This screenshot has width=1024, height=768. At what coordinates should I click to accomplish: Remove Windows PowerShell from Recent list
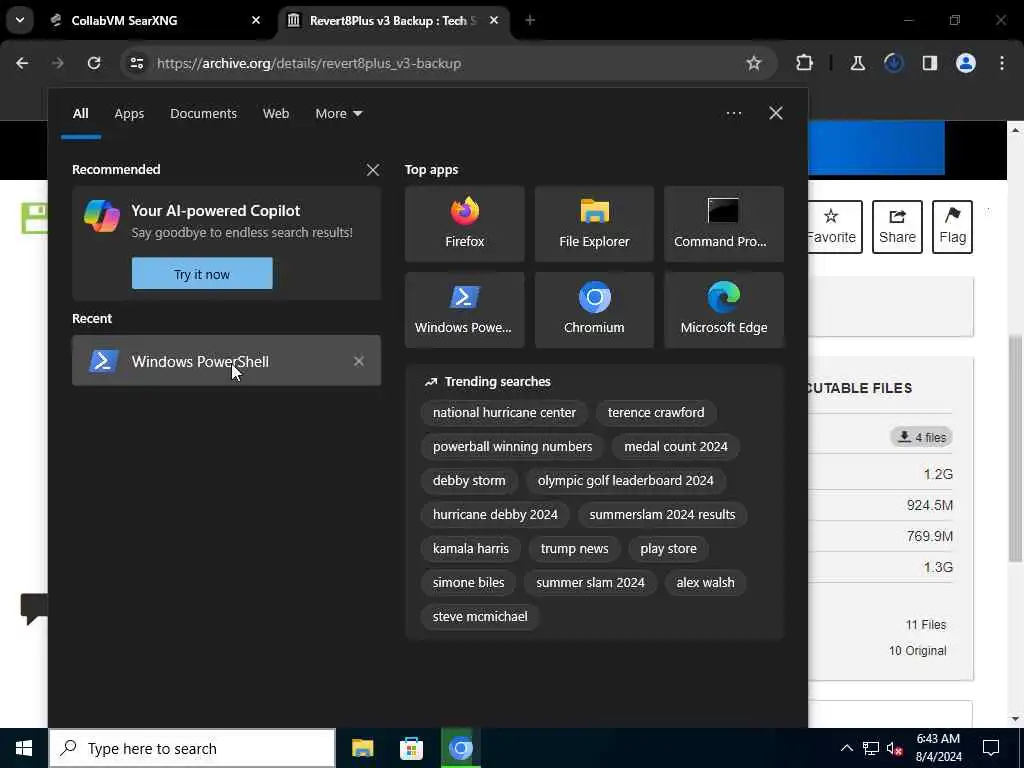coord(359,361)
